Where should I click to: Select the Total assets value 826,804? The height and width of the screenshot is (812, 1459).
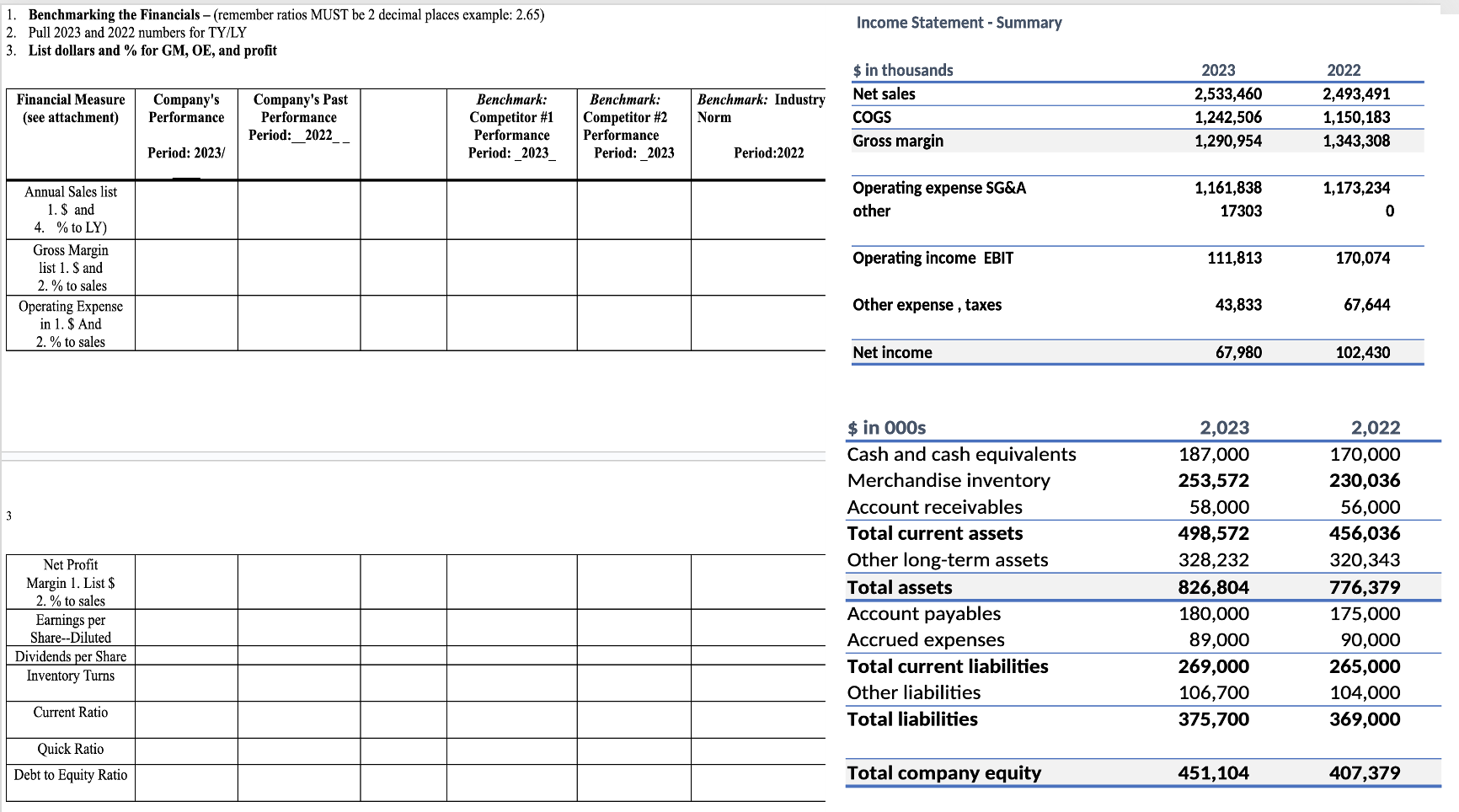(x=1214, y=587)
